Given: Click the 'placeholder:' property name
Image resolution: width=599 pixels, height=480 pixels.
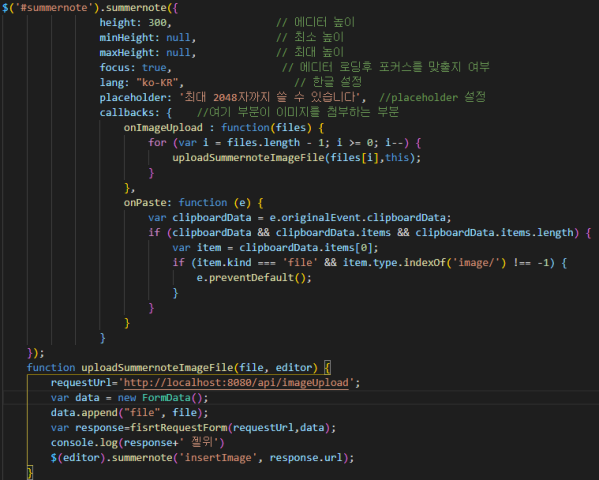Looking at the screenshot, I should click(135, 97).
